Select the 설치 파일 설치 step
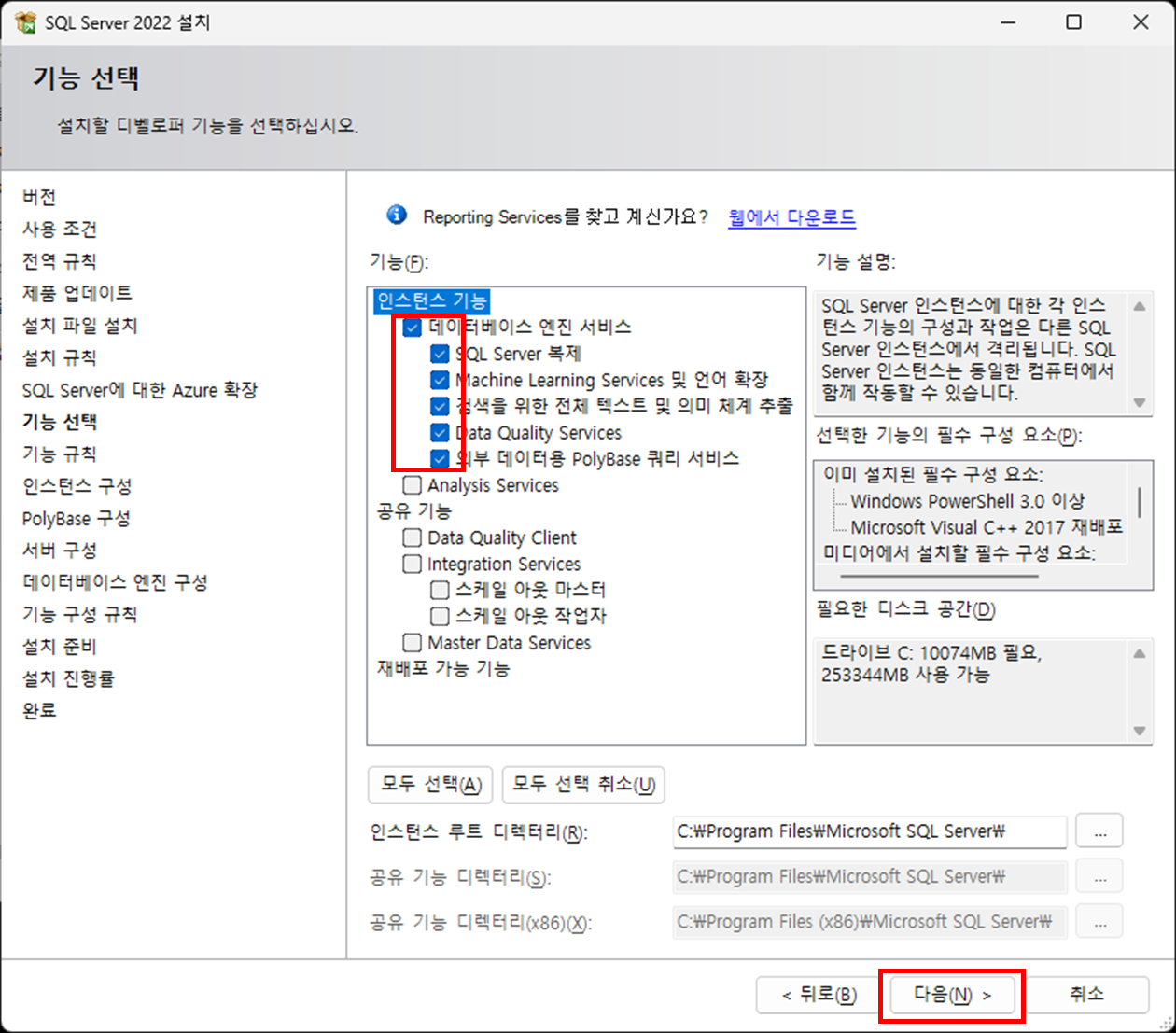Image resolution: width=1176 pixels, height=1033 pixels. click(80, 326)
